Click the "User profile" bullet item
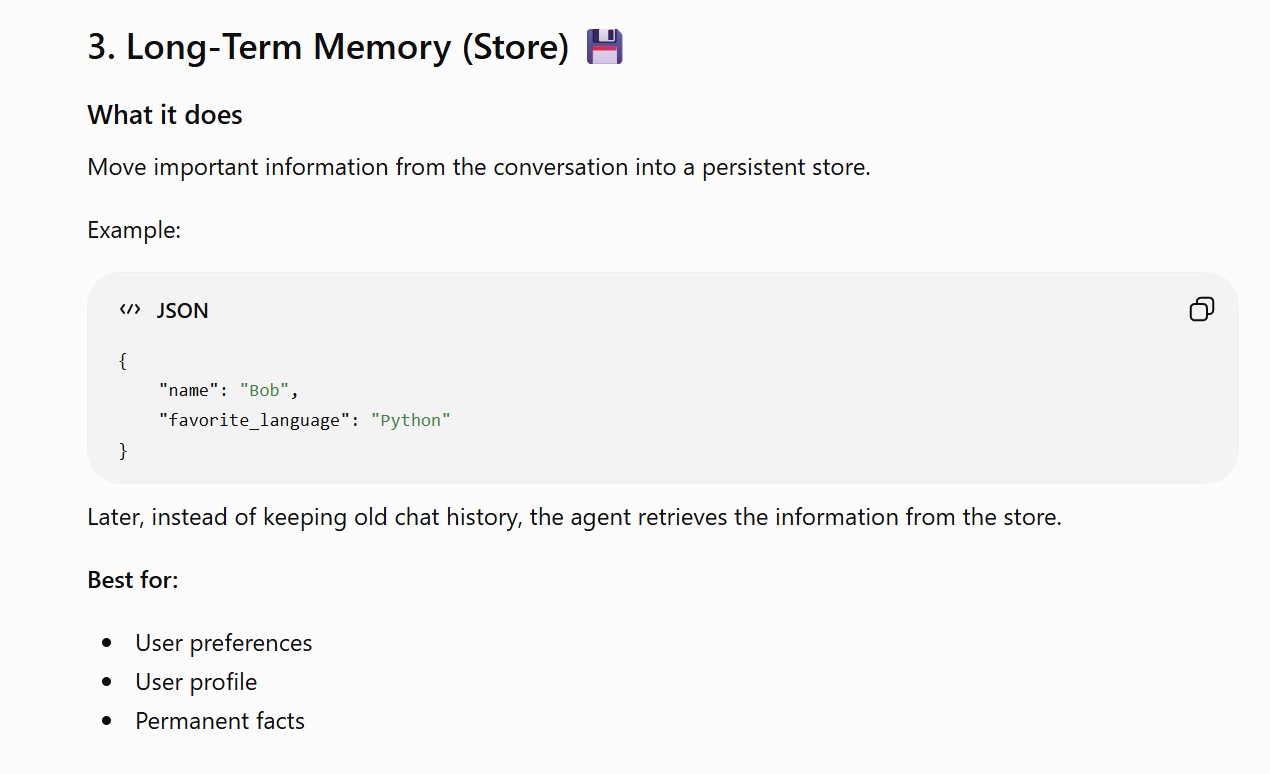Viewport: 1270px width, 774px height. coord(197,682)
